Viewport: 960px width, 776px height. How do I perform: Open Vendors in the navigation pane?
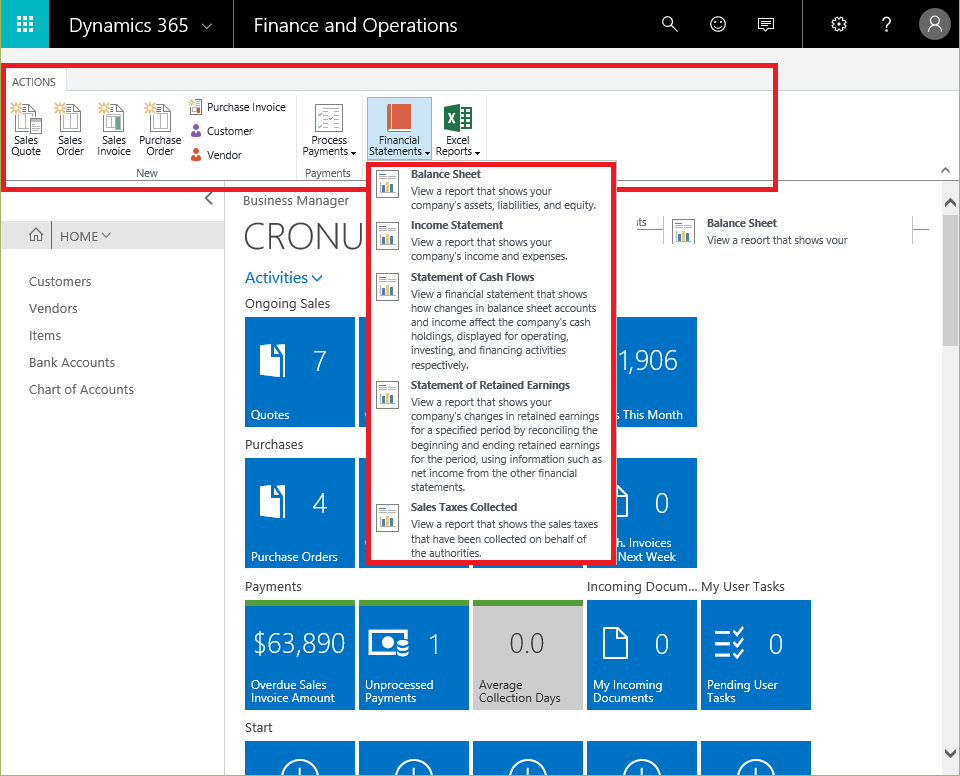53,308
